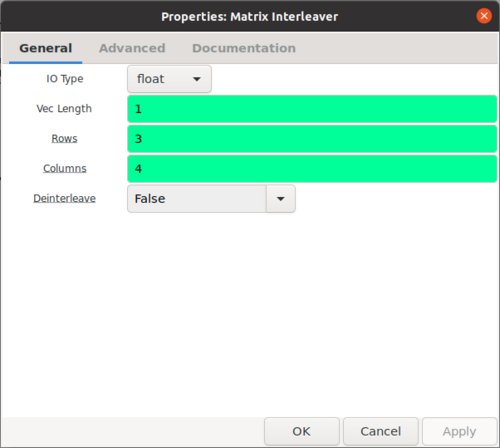Image resolution: width=500 pixels, height=448 pixels.
Task: Click the underlined Rows label
Action: [64, 138]
